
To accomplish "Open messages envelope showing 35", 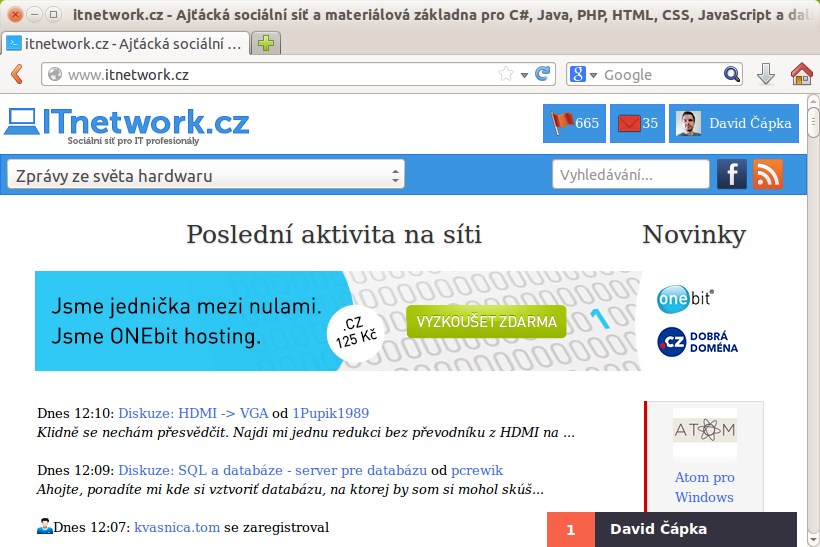I will (637, 123).
